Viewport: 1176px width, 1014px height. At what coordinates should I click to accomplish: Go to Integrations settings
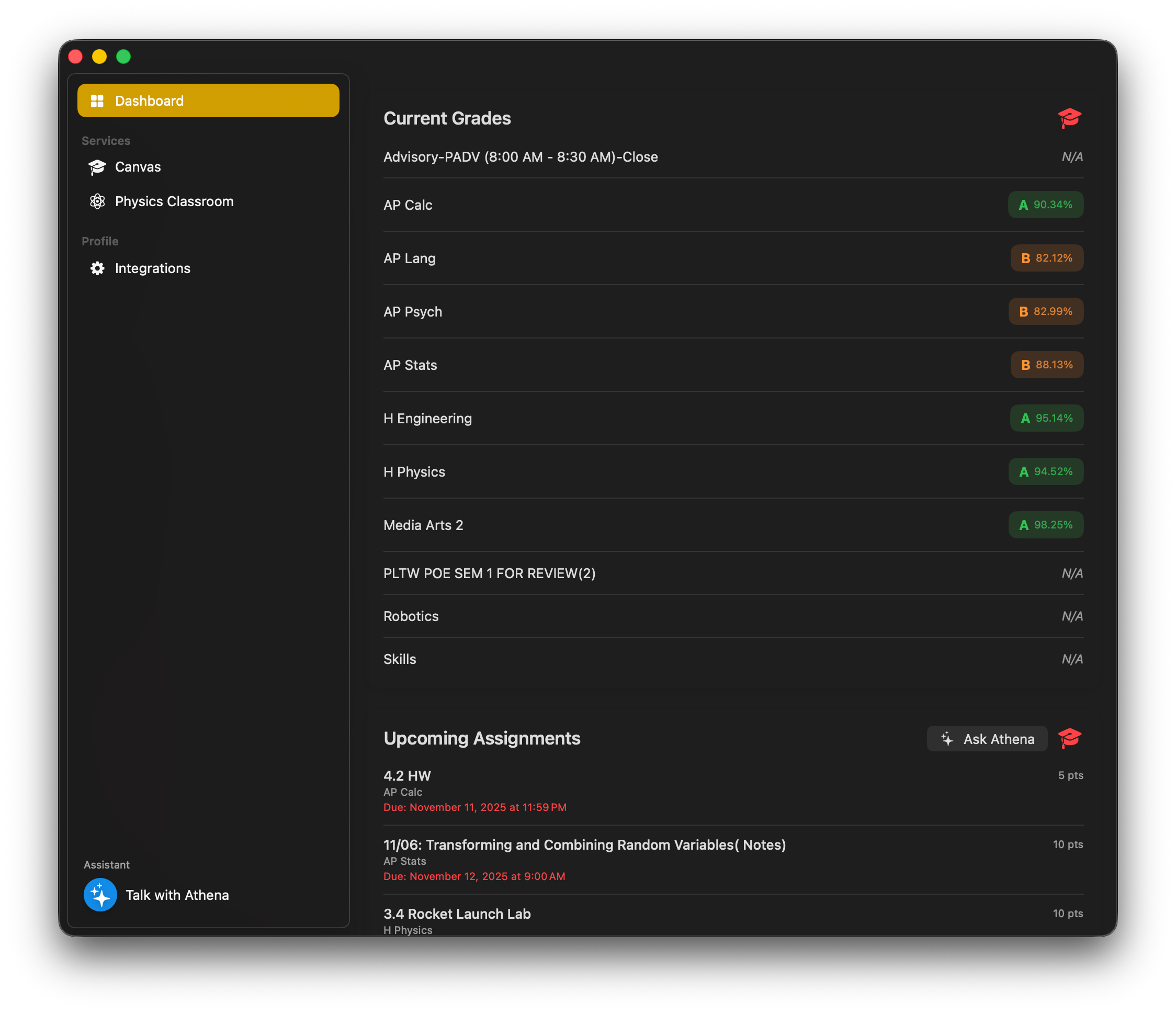153,268
